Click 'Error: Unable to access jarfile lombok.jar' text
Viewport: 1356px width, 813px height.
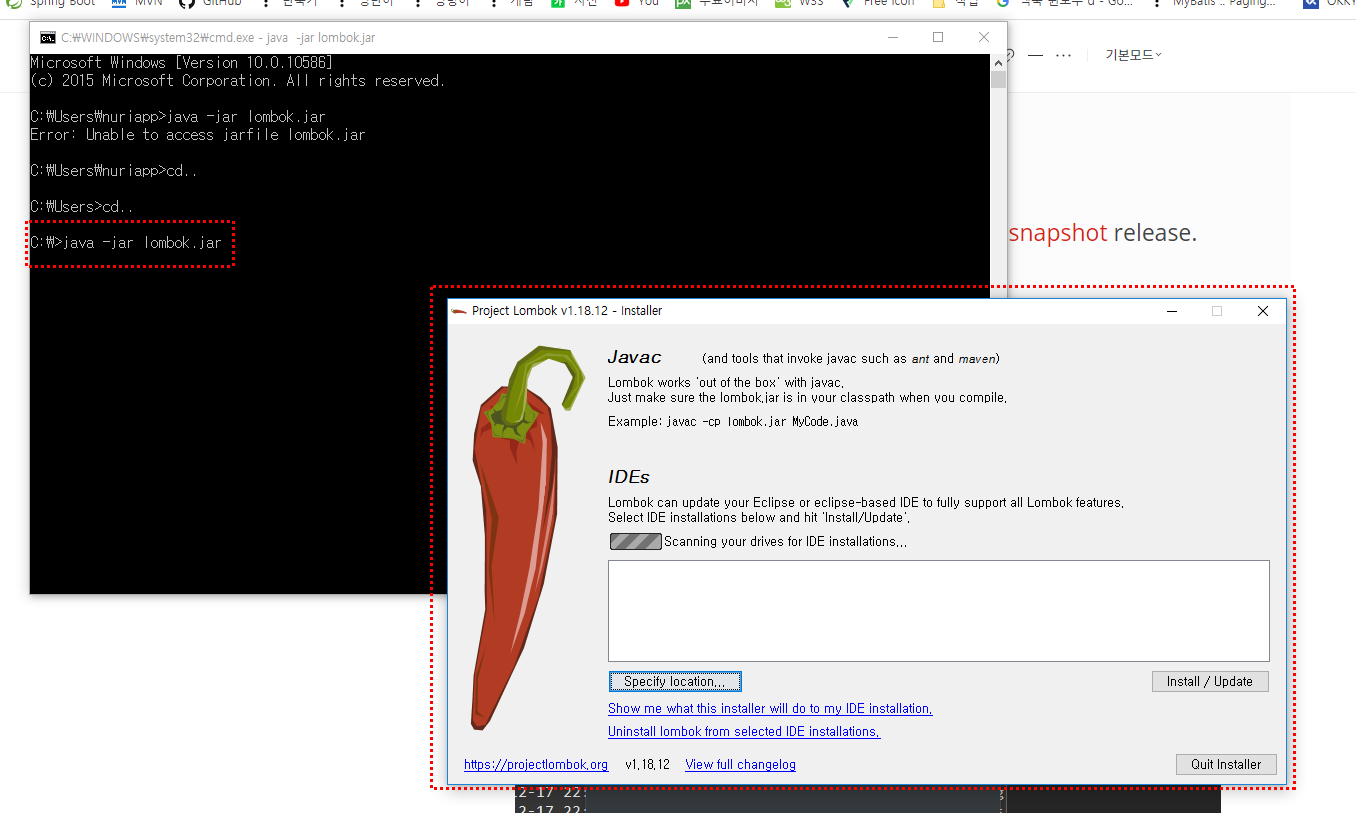pyautogui.click(x=198, y=135)
